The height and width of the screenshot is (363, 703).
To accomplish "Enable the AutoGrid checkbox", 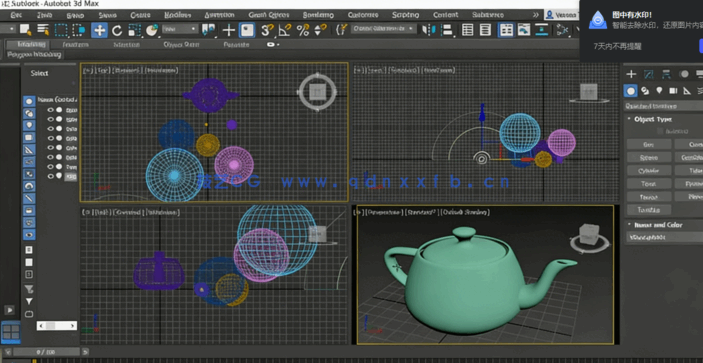I will coord(660,131).
